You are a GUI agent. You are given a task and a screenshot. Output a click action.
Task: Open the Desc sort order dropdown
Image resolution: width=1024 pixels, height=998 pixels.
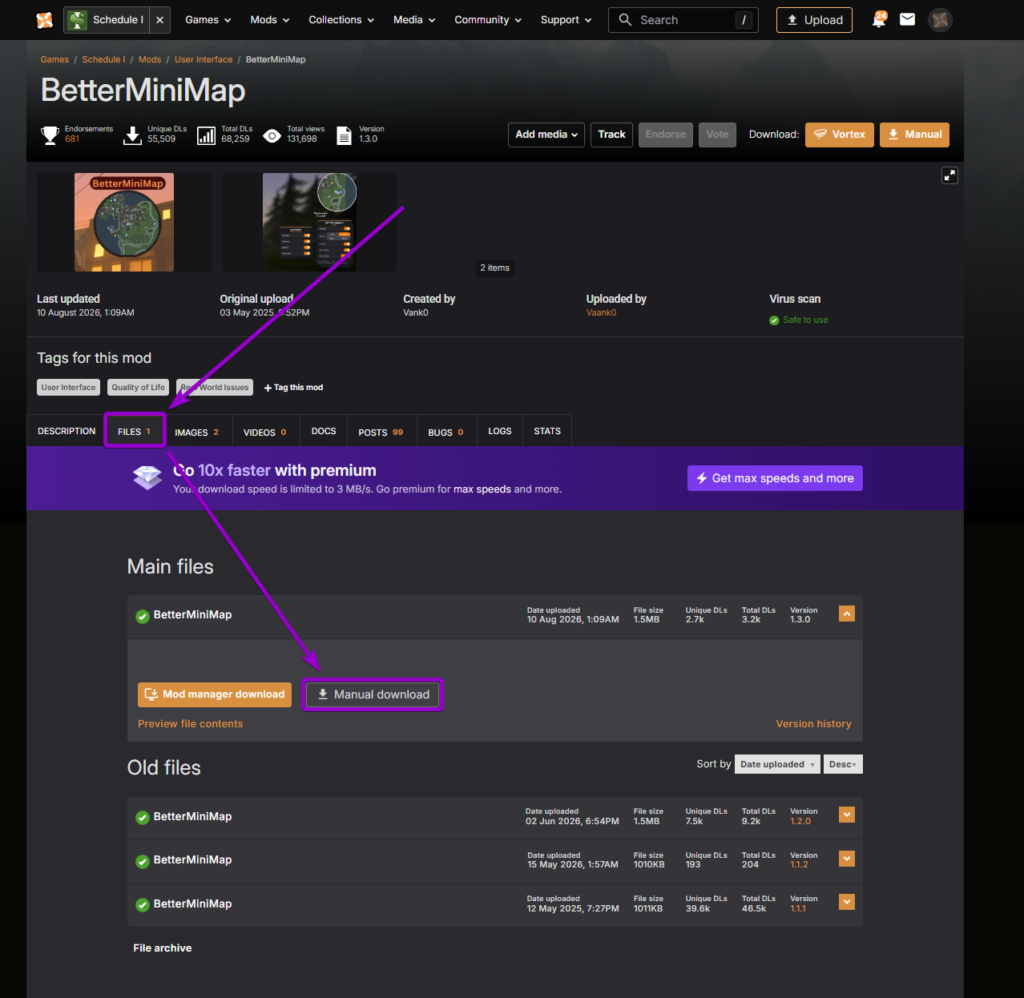[x=842, y=764]
